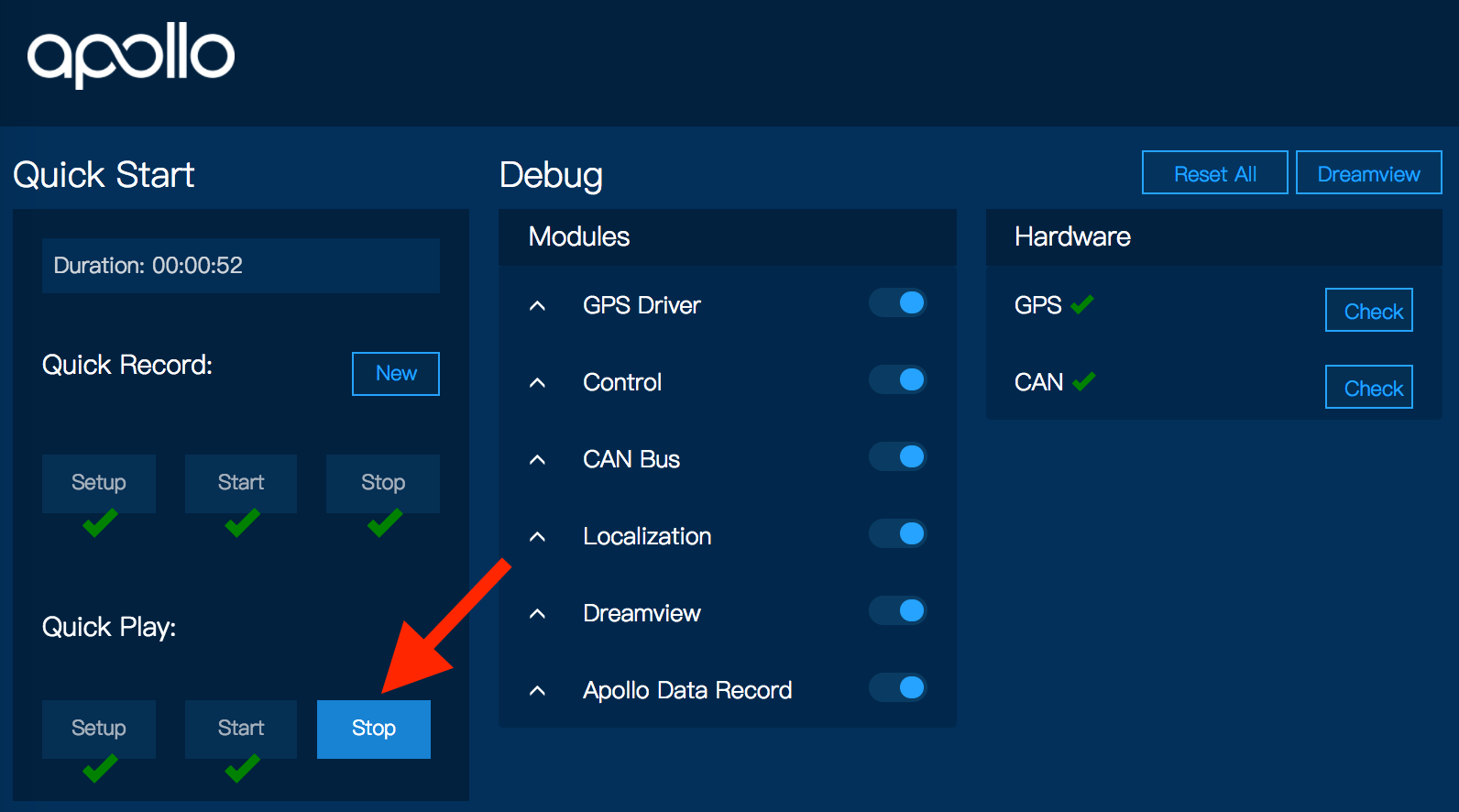Collapse the GPS Driver module chevron
1459x812 pixels.
(538, 305)
